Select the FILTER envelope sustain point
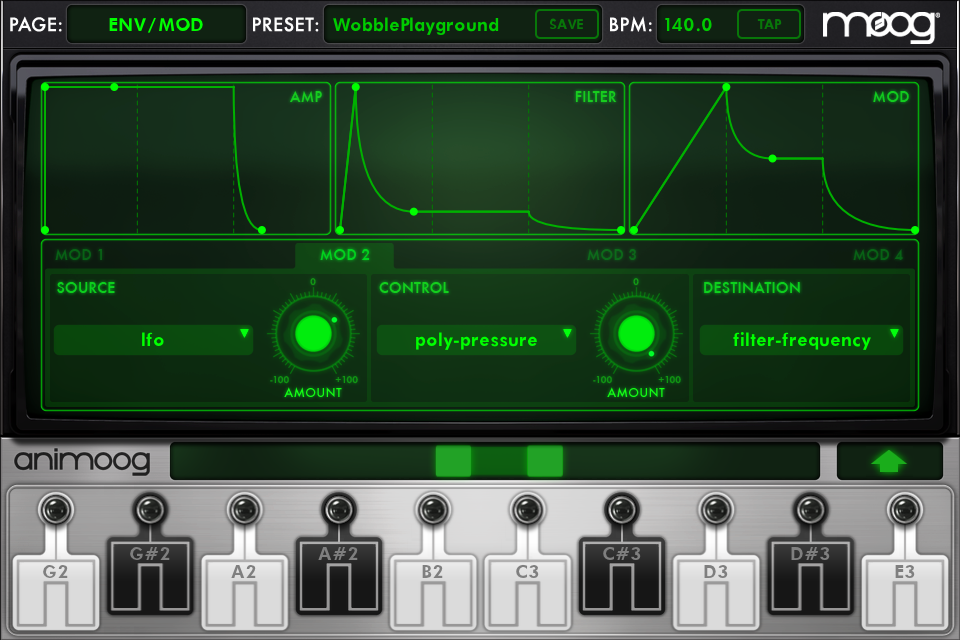The height and width of the screenshot is (640, 960). (414, 211)
